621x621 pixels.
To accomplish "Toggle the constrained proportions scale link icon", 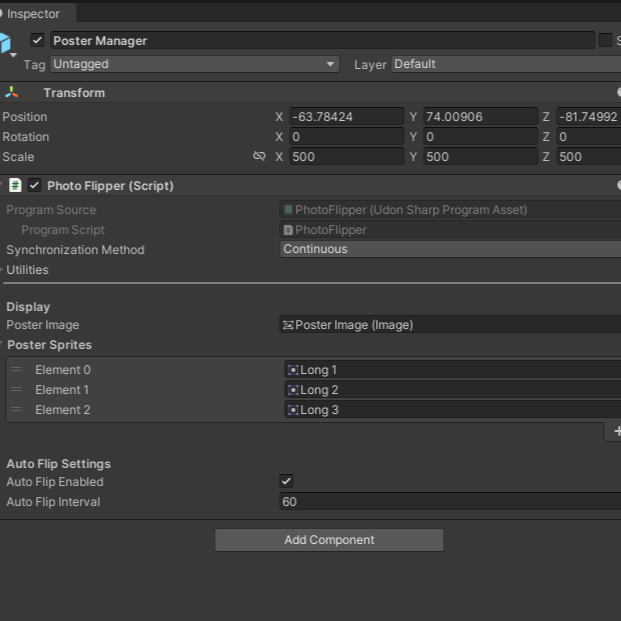I will pyautogui.click(x=259, y=157).
